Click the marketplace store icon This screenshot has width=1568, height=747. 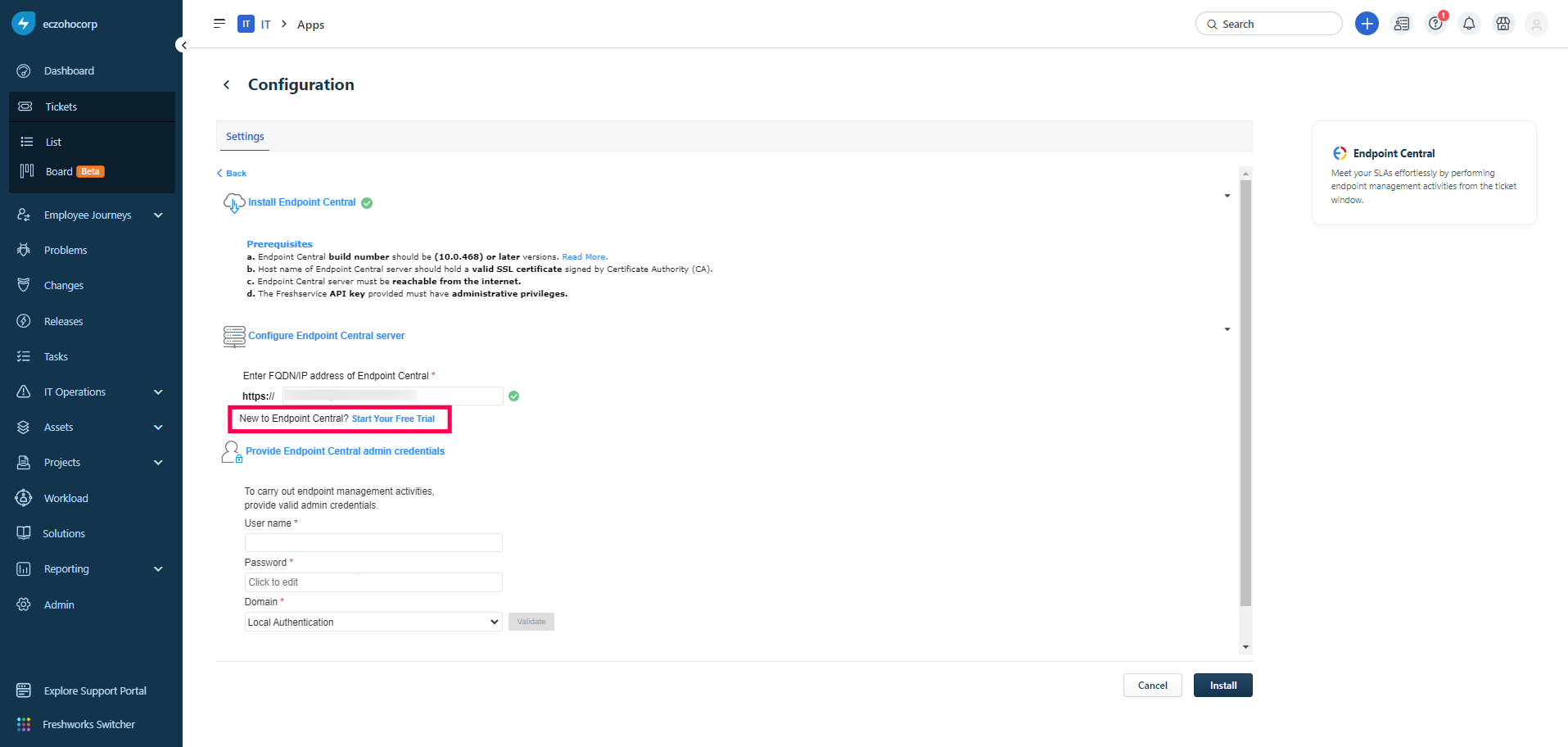[1503, 24]
